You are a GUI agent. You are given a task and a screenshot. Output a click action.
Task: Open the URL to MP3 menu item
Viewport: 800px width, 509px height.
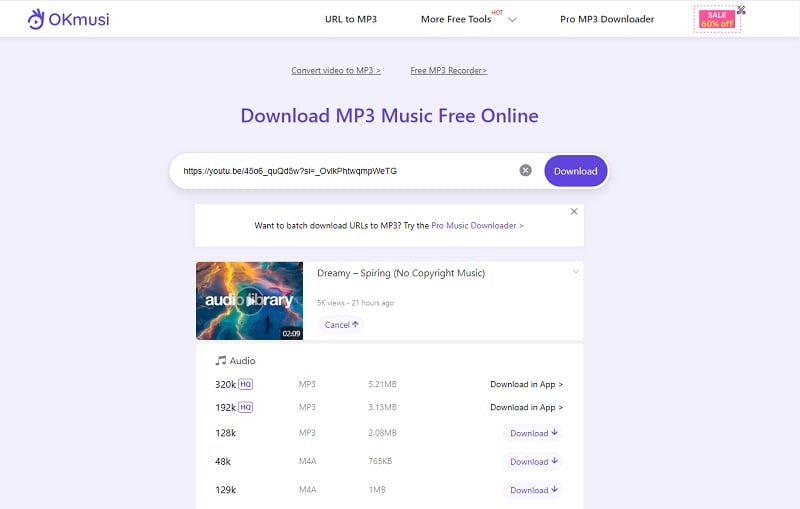pyautogui.click(x=351, y=19)
